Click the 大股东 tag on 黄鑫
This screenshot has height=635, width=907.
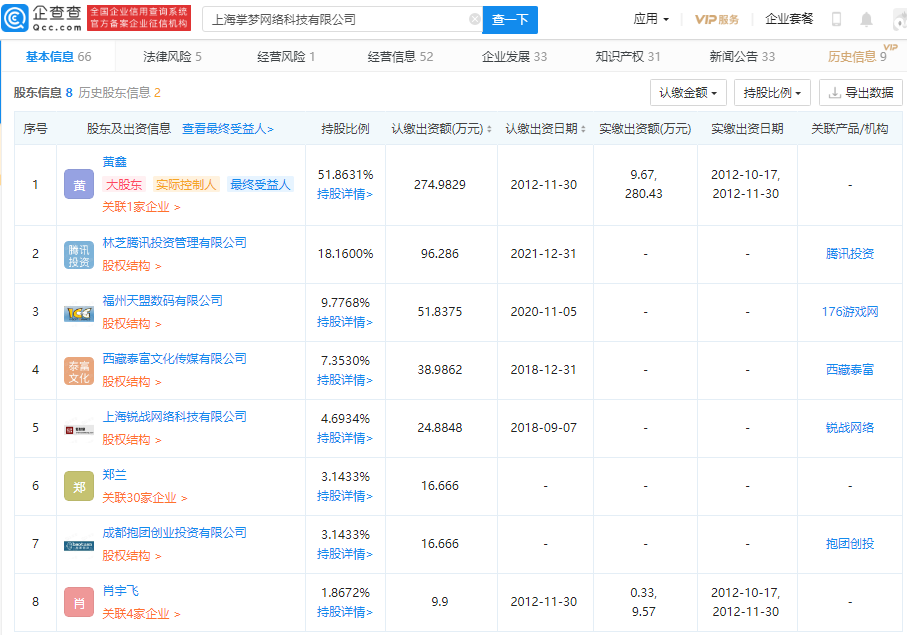point(124,184)
